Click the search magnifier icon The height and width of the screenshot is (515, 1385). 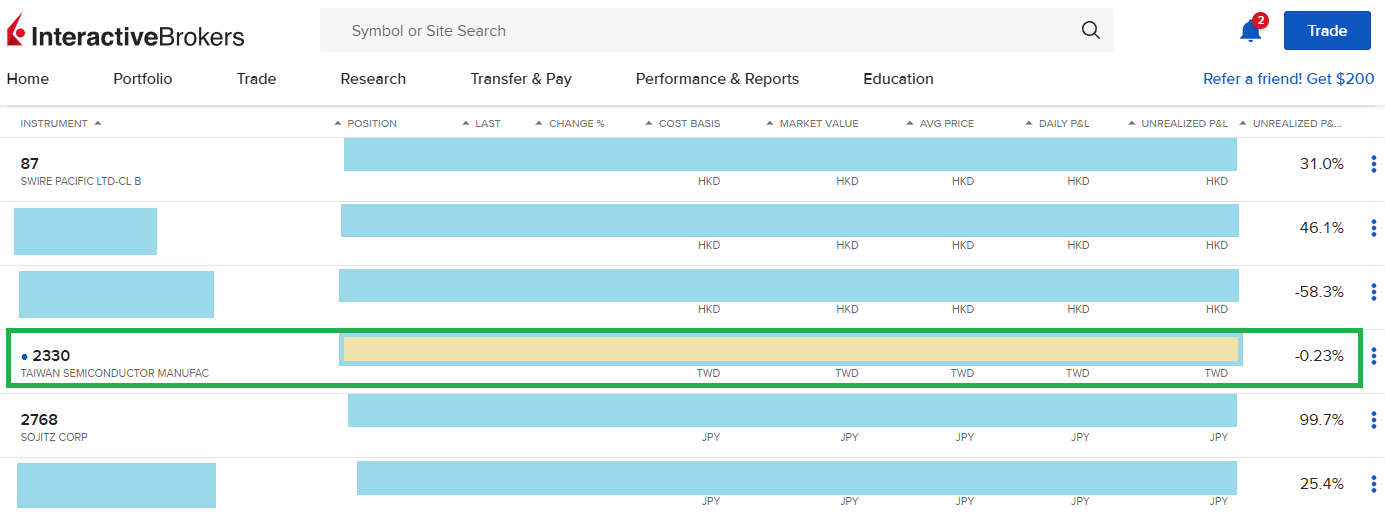[x=1091, y=30]
